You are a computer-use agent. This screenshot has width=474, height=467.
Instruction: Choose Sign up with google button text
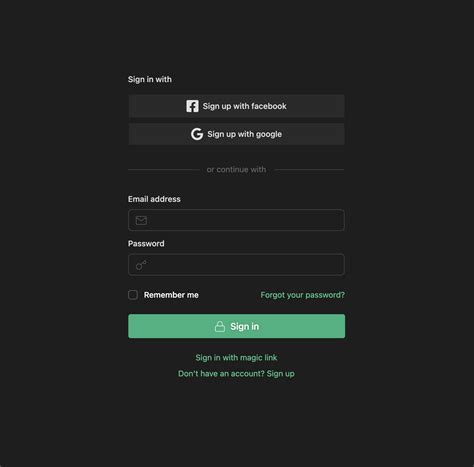[x=245, y=134]
